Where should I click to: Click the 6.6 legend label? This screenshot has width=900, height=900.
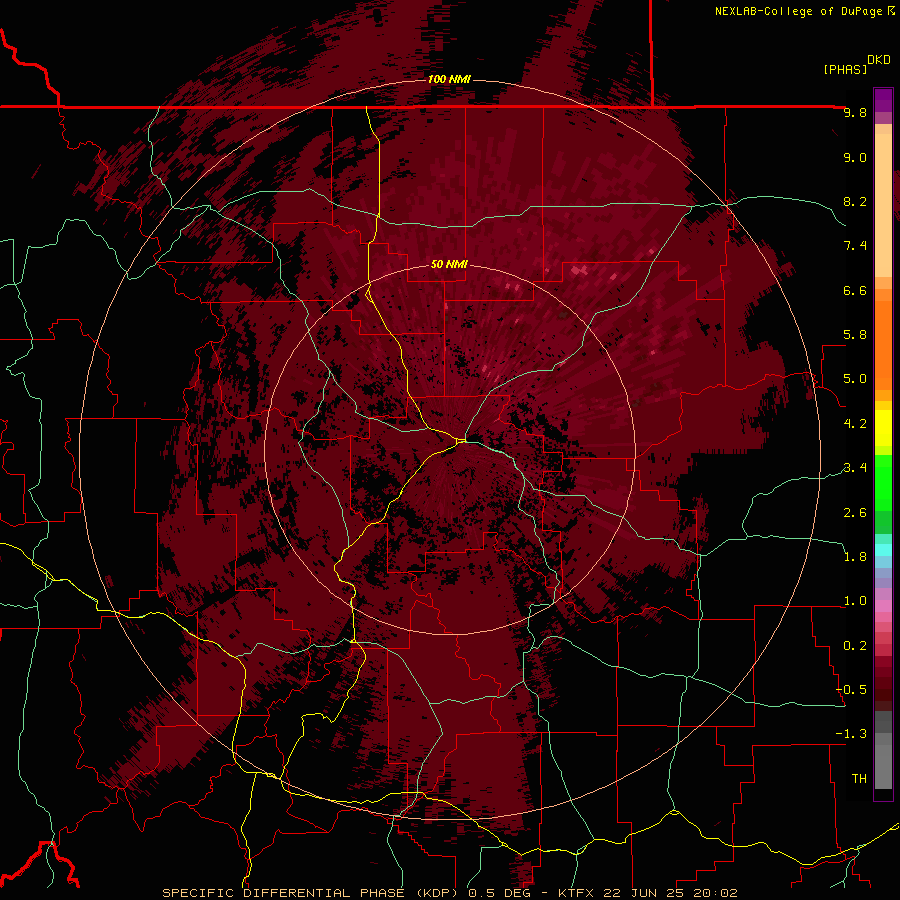tap(855, 290)
